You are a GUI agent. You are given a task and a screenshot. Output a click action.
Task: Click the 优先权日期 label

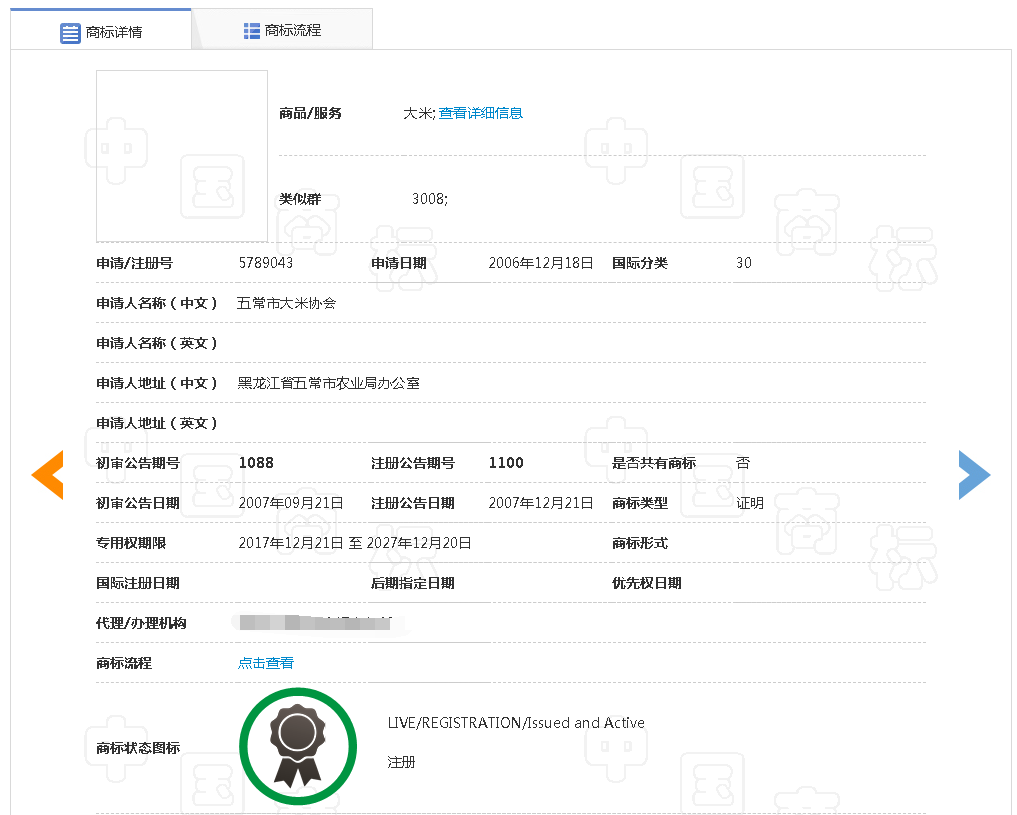click(647, 584)
